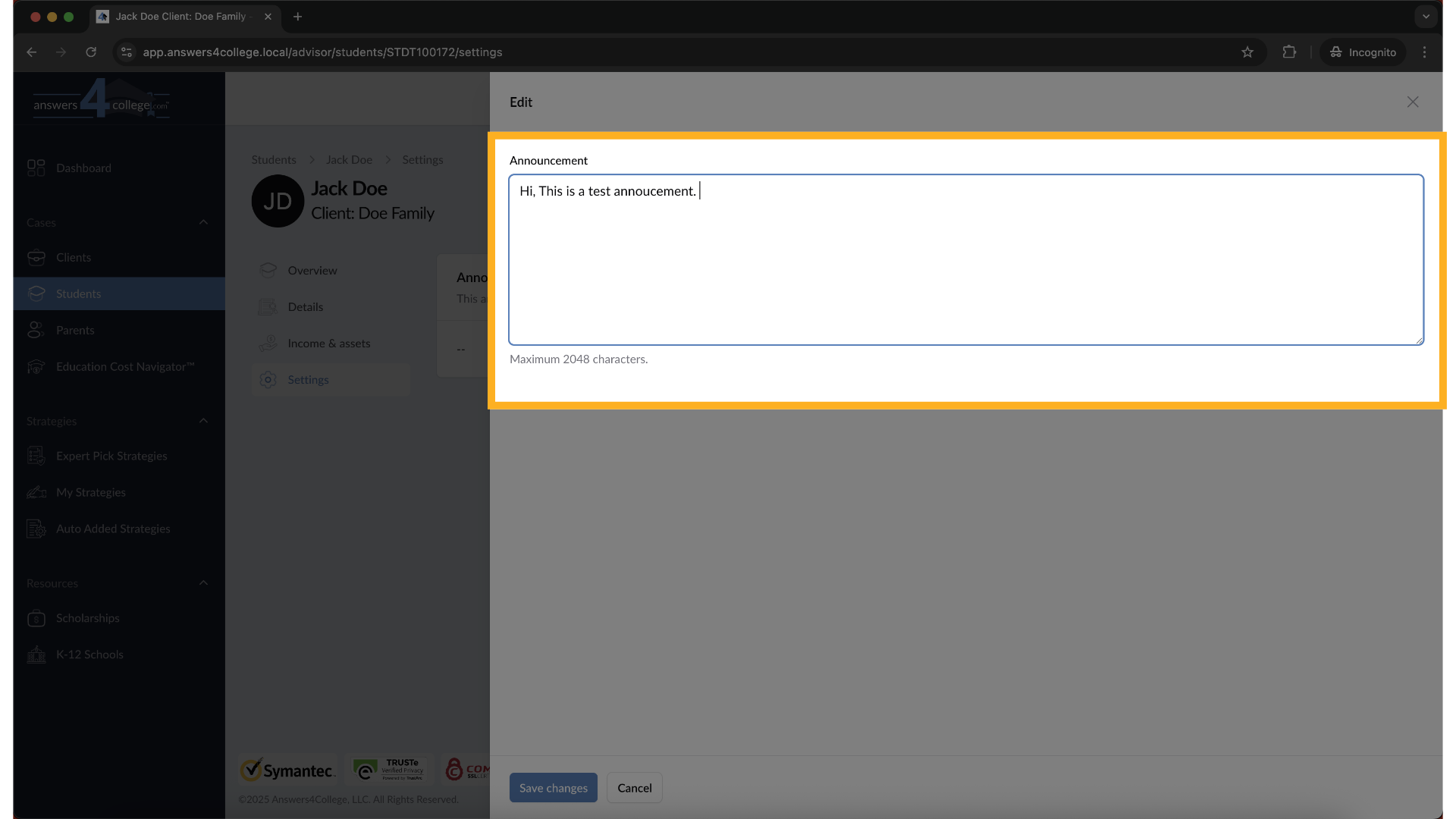This screenshot has width=1456, height=819.
Task: Click the Dashboard icon in sidebar
Action: 36,168
